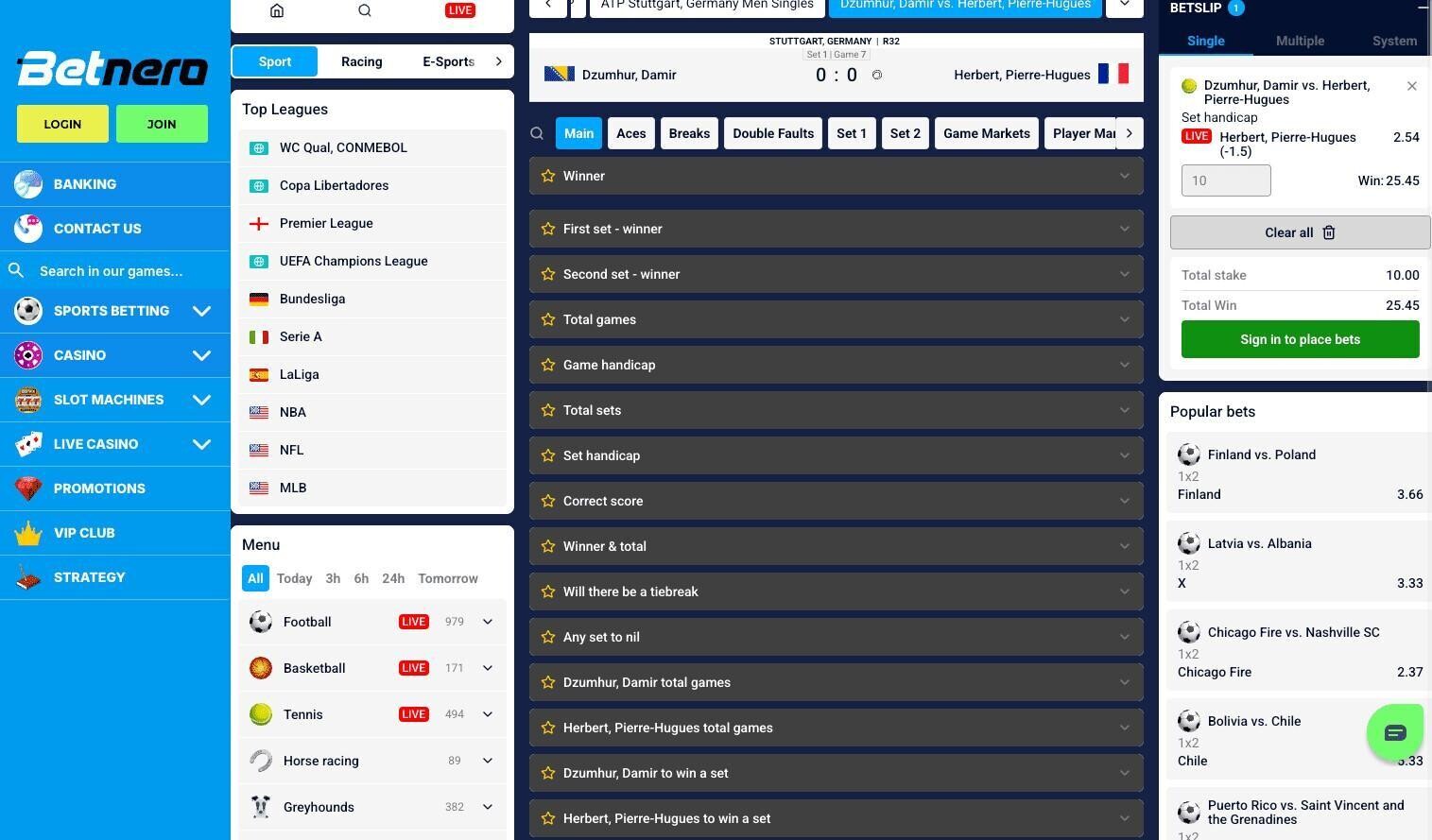Open the red LIVE icon in top navigation

[460, 10]
